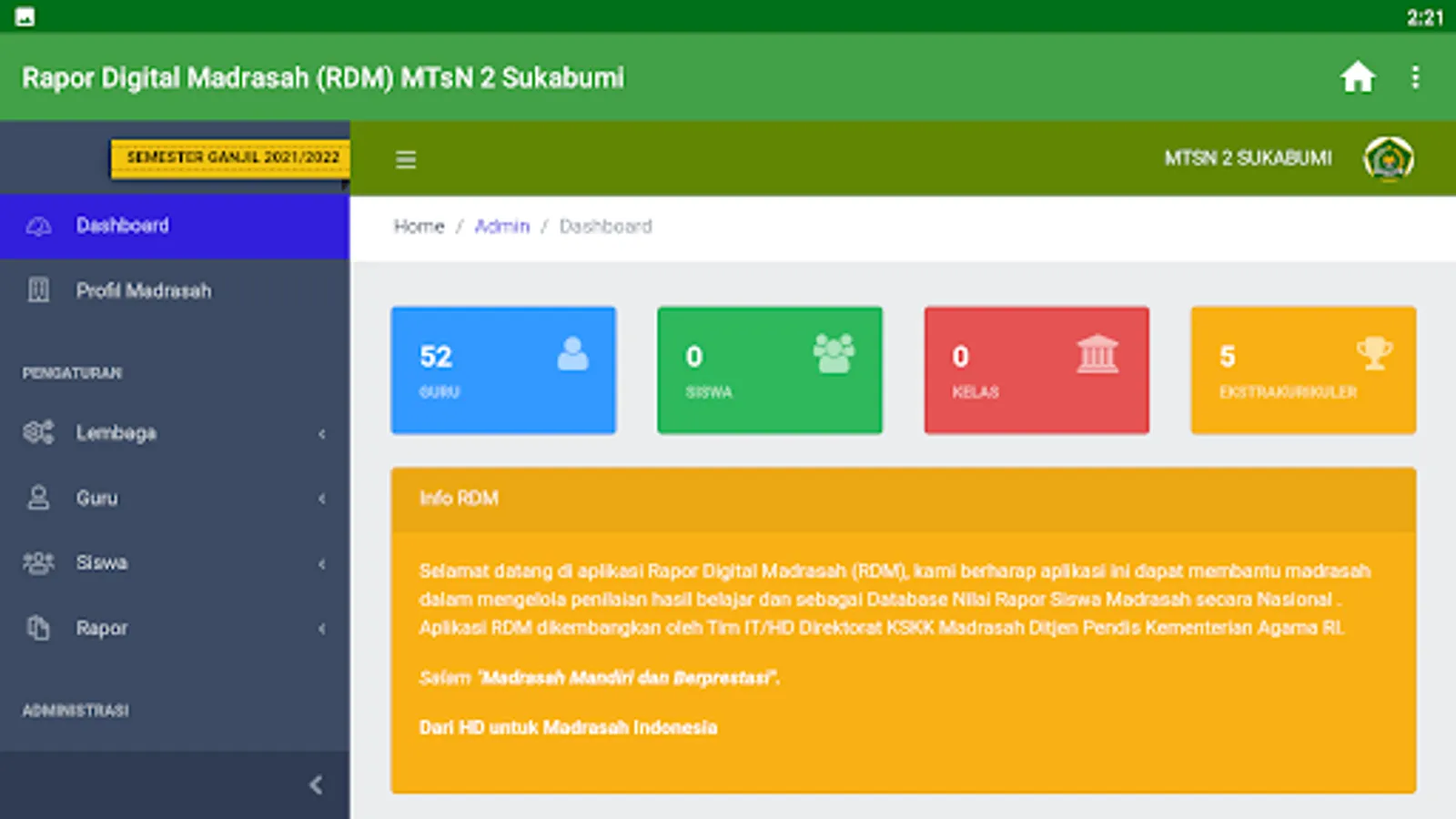The width and height of the screenshot is (1456, 819).
Task: Collapse the sidebar using bottom chevron
Action: coord(316,784)
